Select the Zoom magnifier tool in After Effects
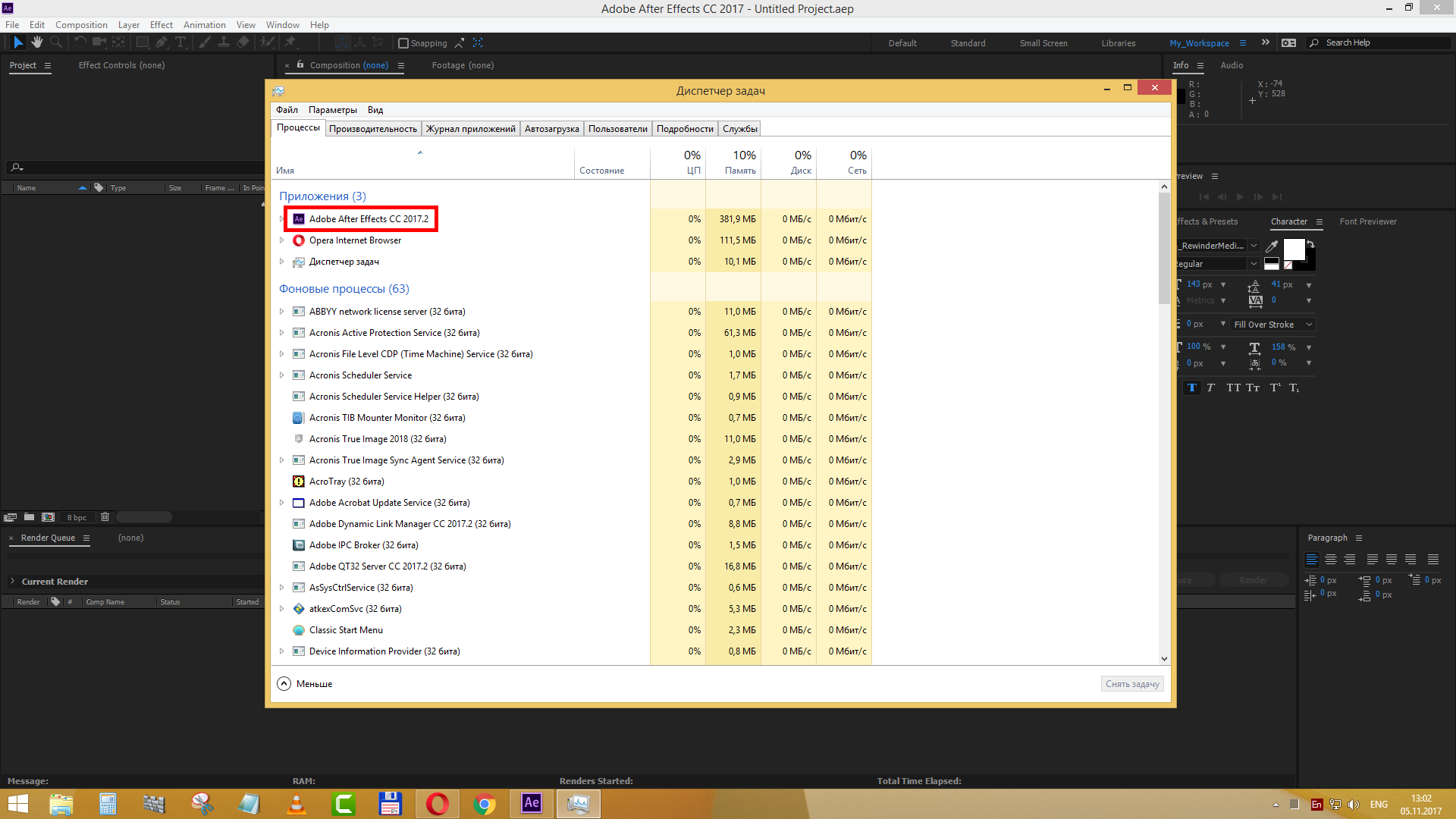This screenshot has width=1456, height=819. (56, 42)
